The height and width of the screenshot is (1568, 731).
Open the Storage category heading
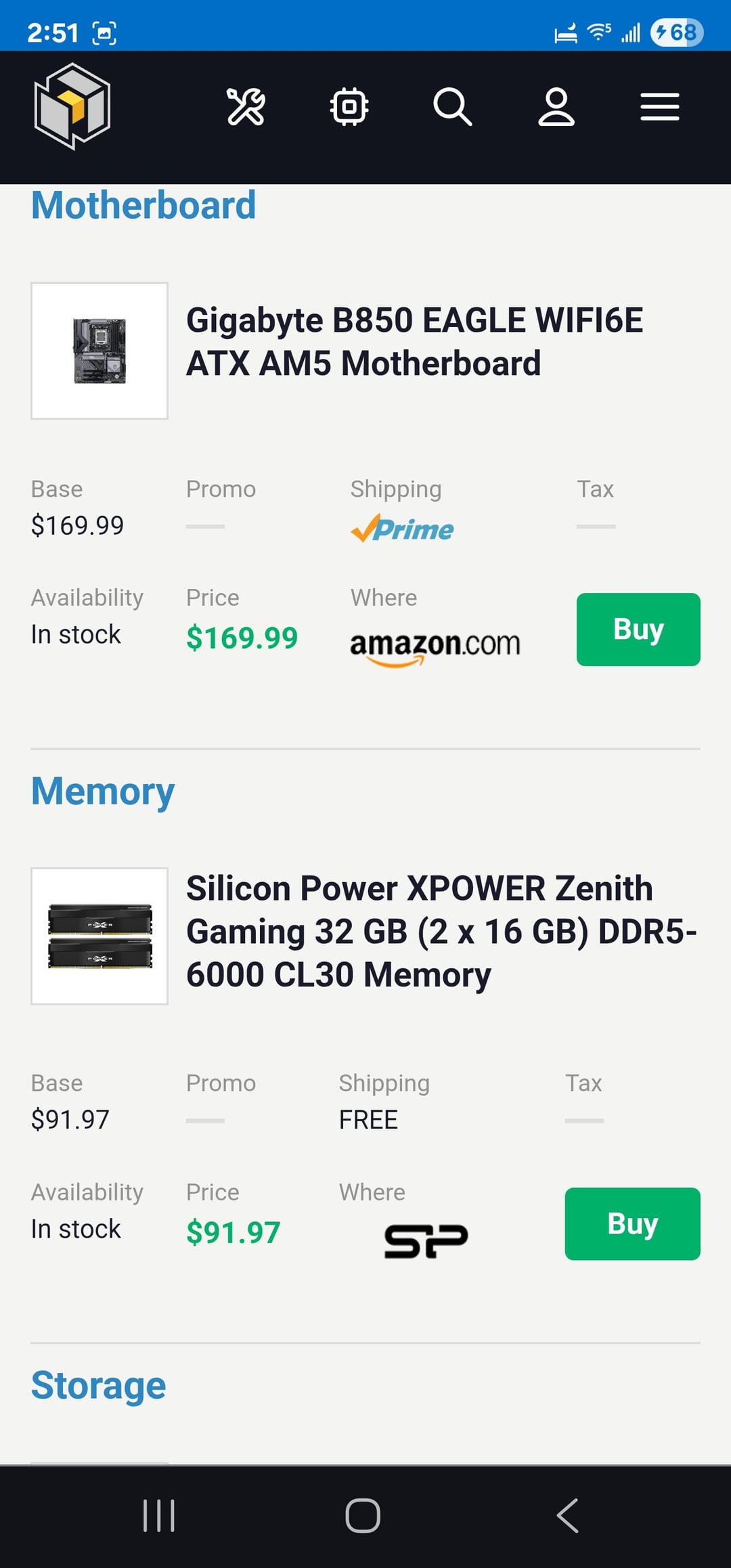point(99,1385)
